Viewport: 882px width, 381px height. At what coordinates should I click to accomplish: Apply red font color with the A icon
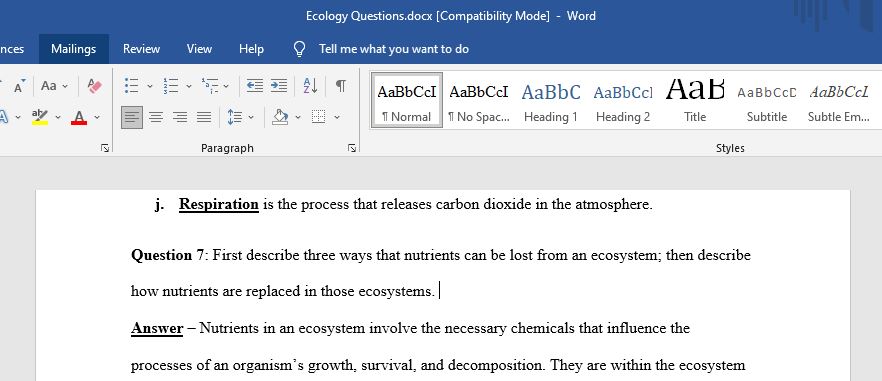(x=79, y=117)
